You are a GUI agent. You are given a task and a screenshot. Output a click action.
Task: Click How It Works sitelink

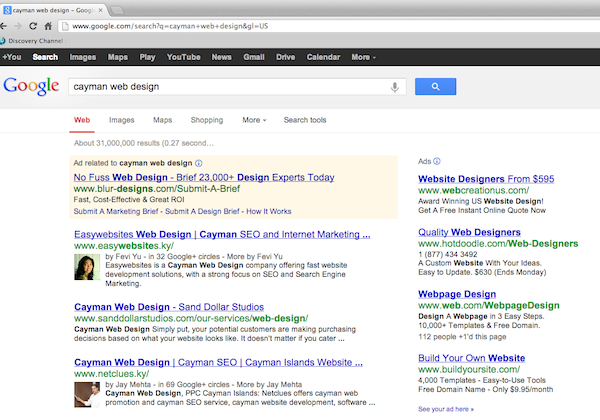tap(269, 212)
